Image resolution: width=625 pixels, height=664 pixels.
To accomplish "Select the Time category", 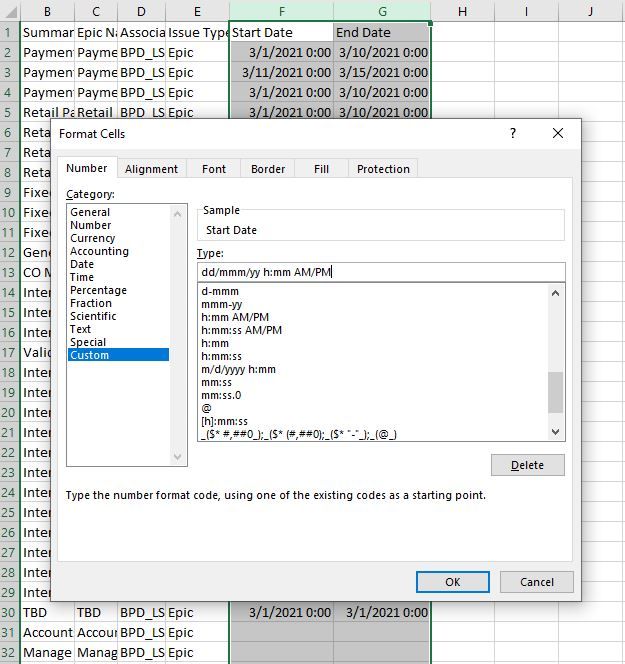I will click(119, 277).
